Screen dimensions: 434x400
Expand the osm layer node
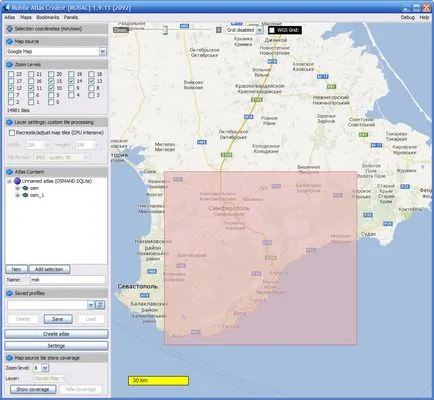18,188
